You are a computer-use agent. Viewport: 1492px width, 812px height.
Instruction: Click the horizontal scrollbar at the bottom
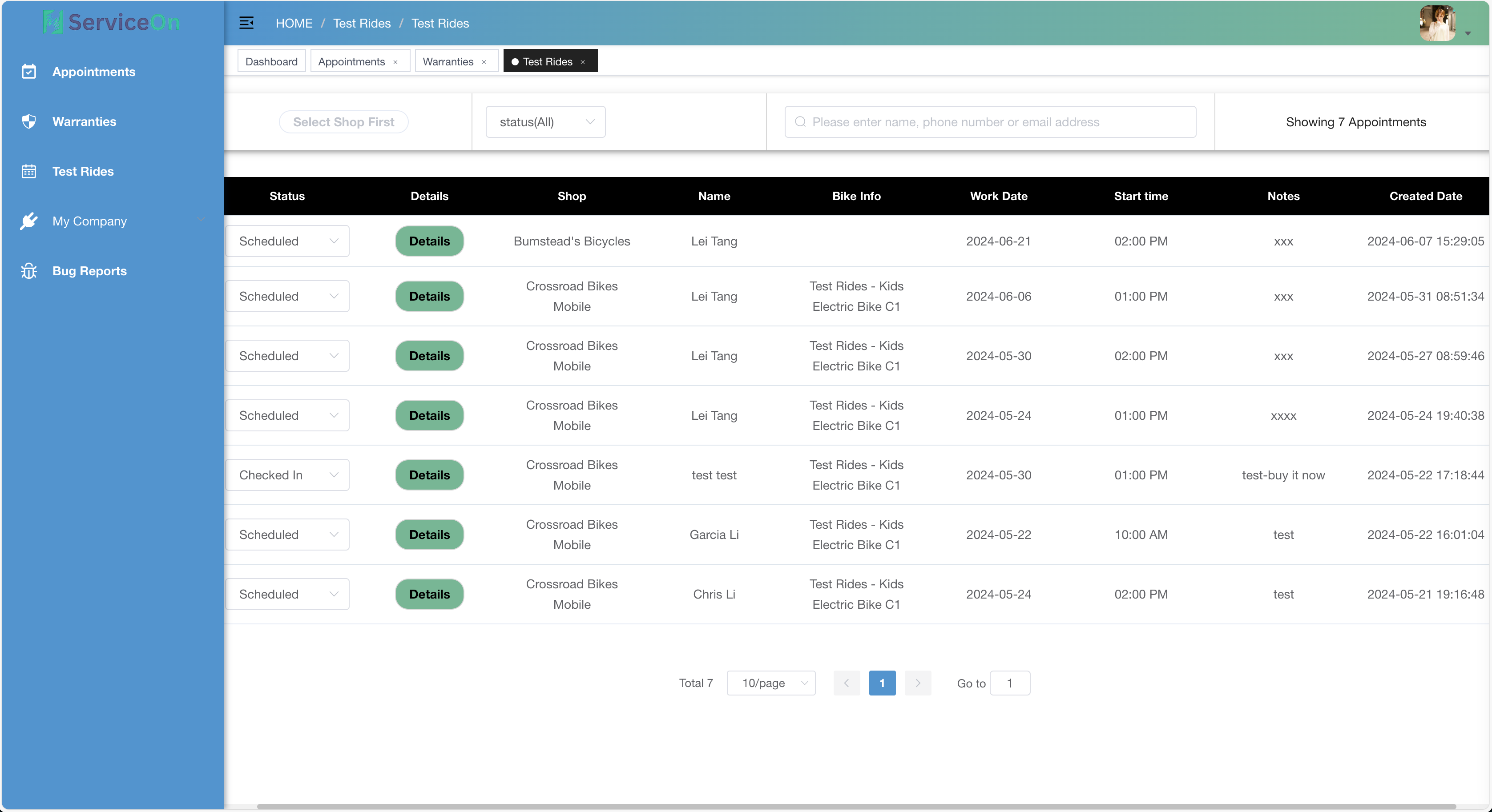click(x=856, y=806)
